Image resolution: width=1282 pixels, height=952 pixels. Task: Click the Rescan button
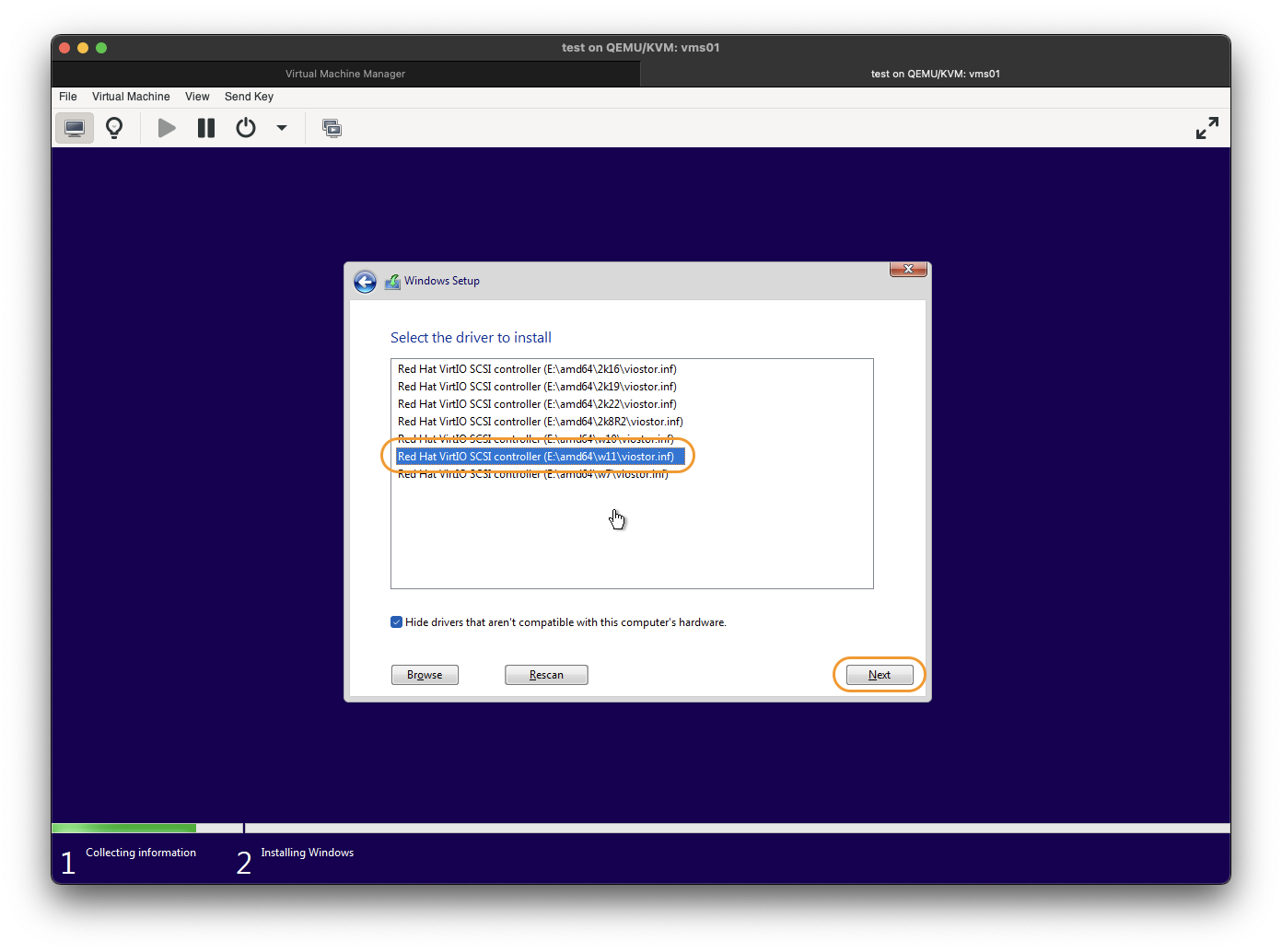[546, 675]
